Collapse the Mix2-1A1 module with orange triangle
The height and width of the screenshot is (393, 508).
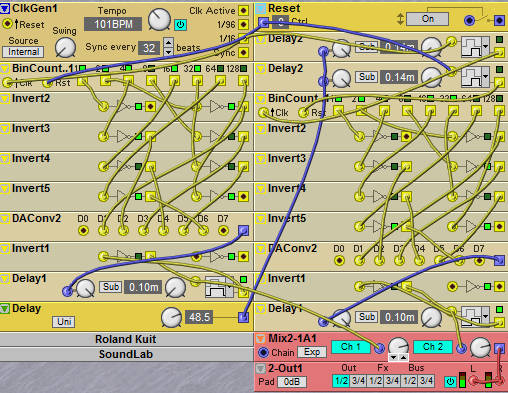point(260,339)
